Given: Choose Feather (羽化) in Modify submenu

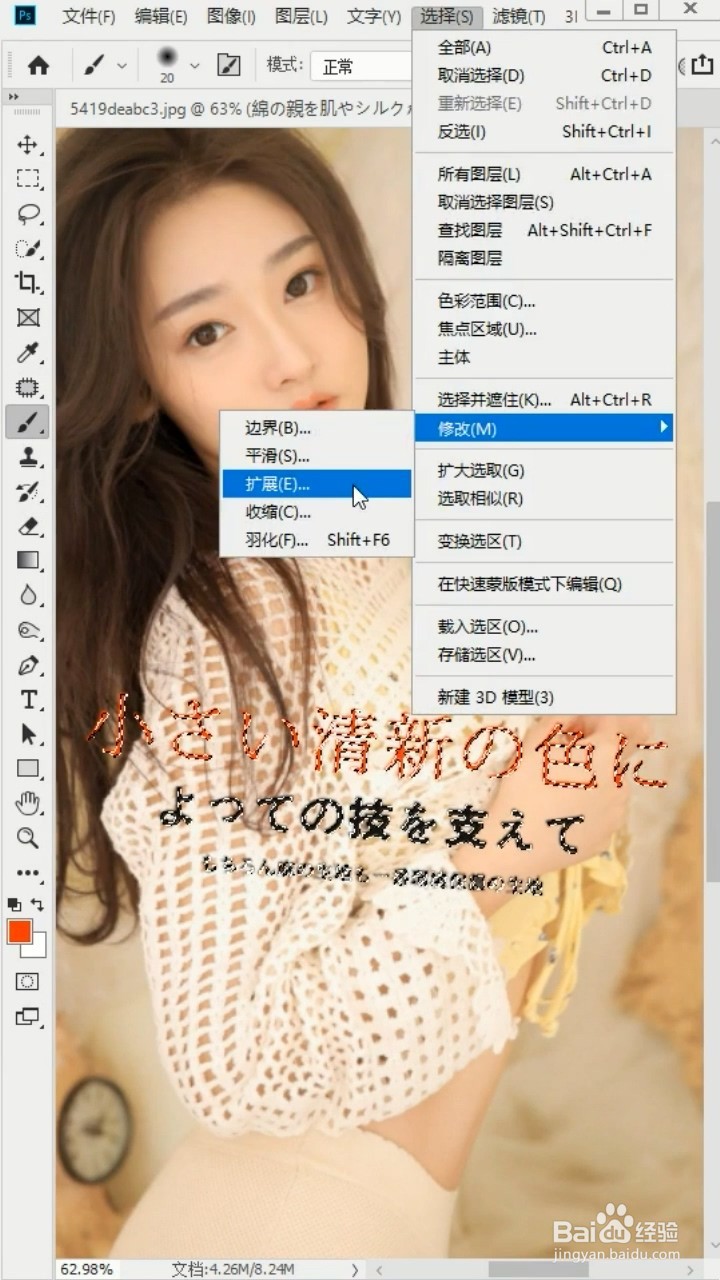Looking at the screenshot, I should tap(316, 540).
